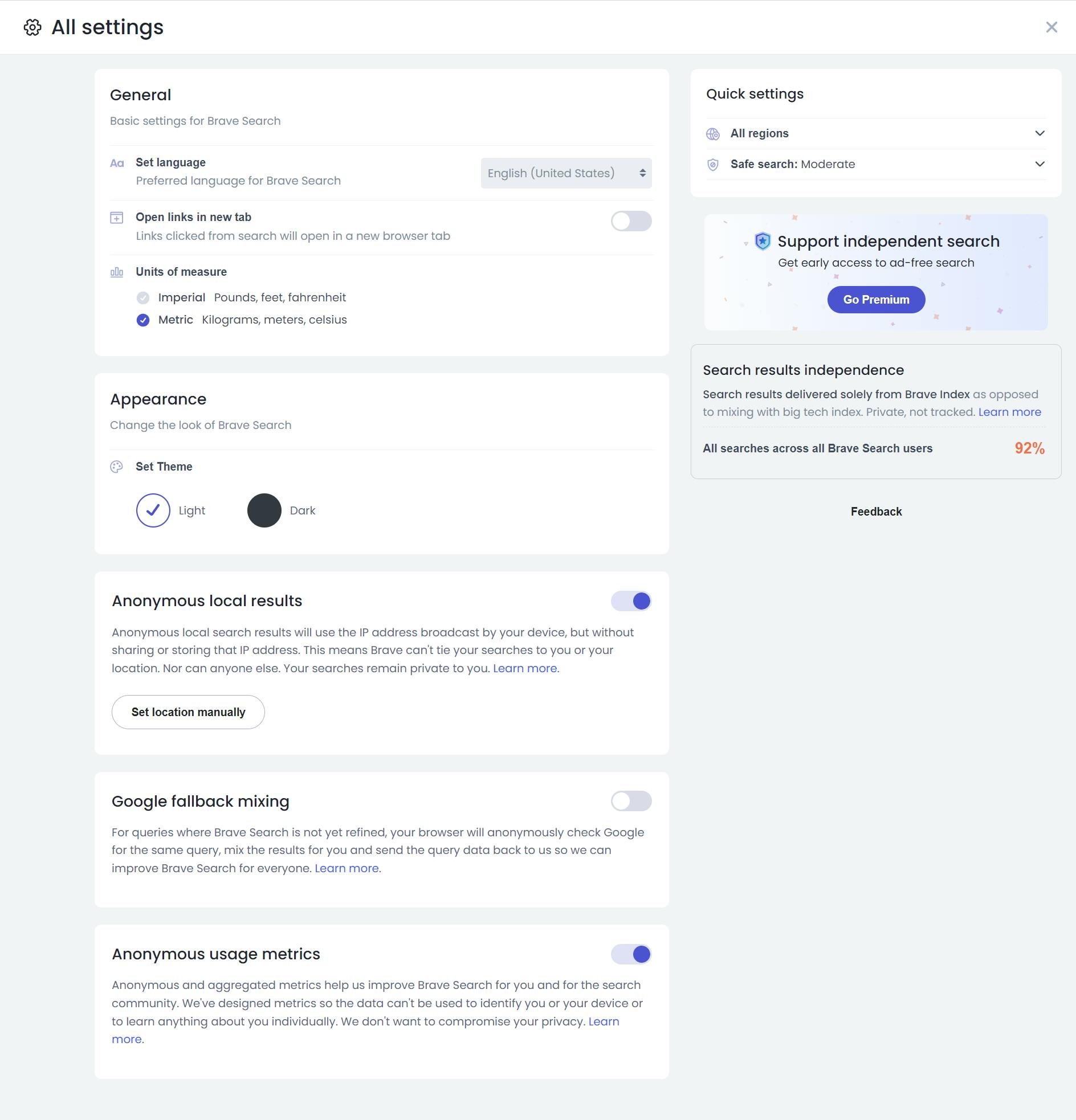Click the Set Theme palette icon
This screenshot has height=1120, width=1076.
[117, 467]
